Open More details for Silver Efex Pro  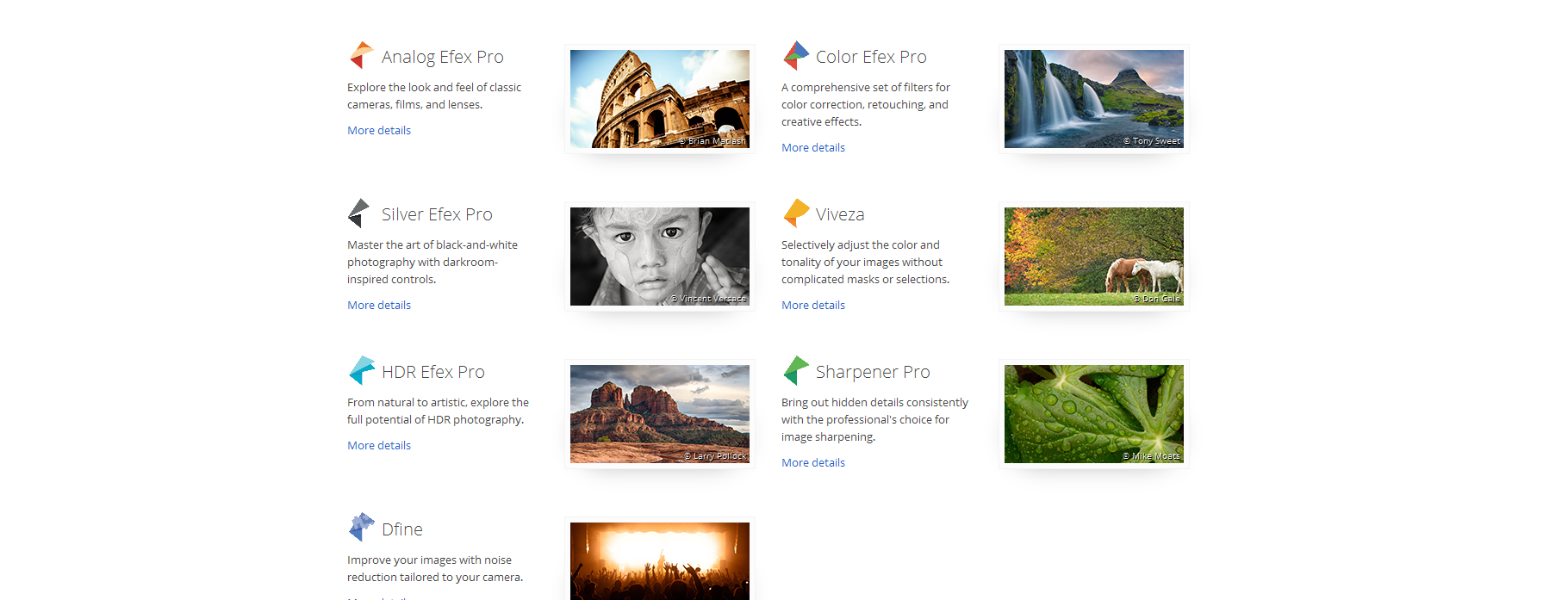click(x=379, y=306)
